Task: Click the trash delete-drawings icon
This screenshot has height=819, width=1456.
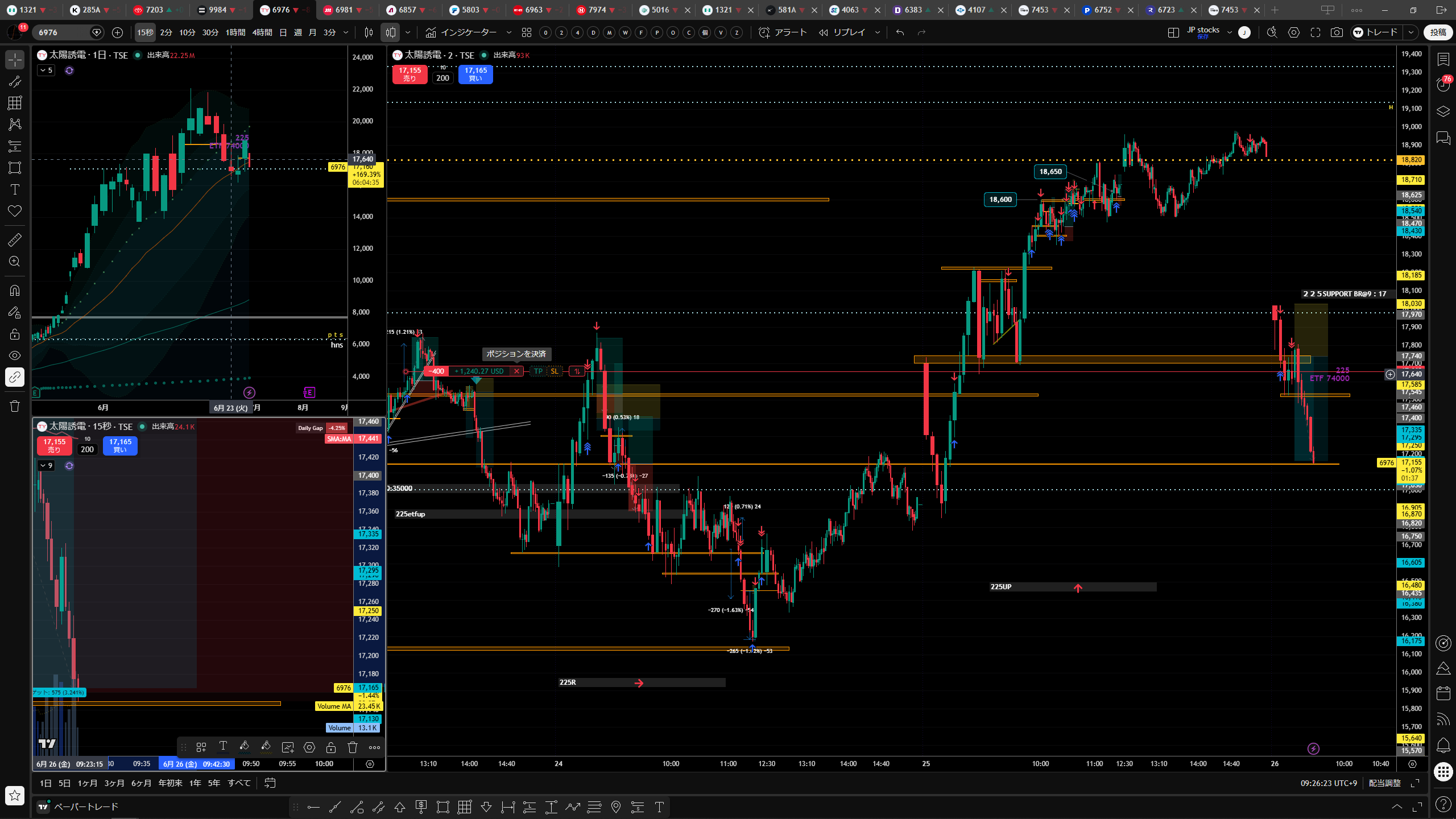Action: 15,406
